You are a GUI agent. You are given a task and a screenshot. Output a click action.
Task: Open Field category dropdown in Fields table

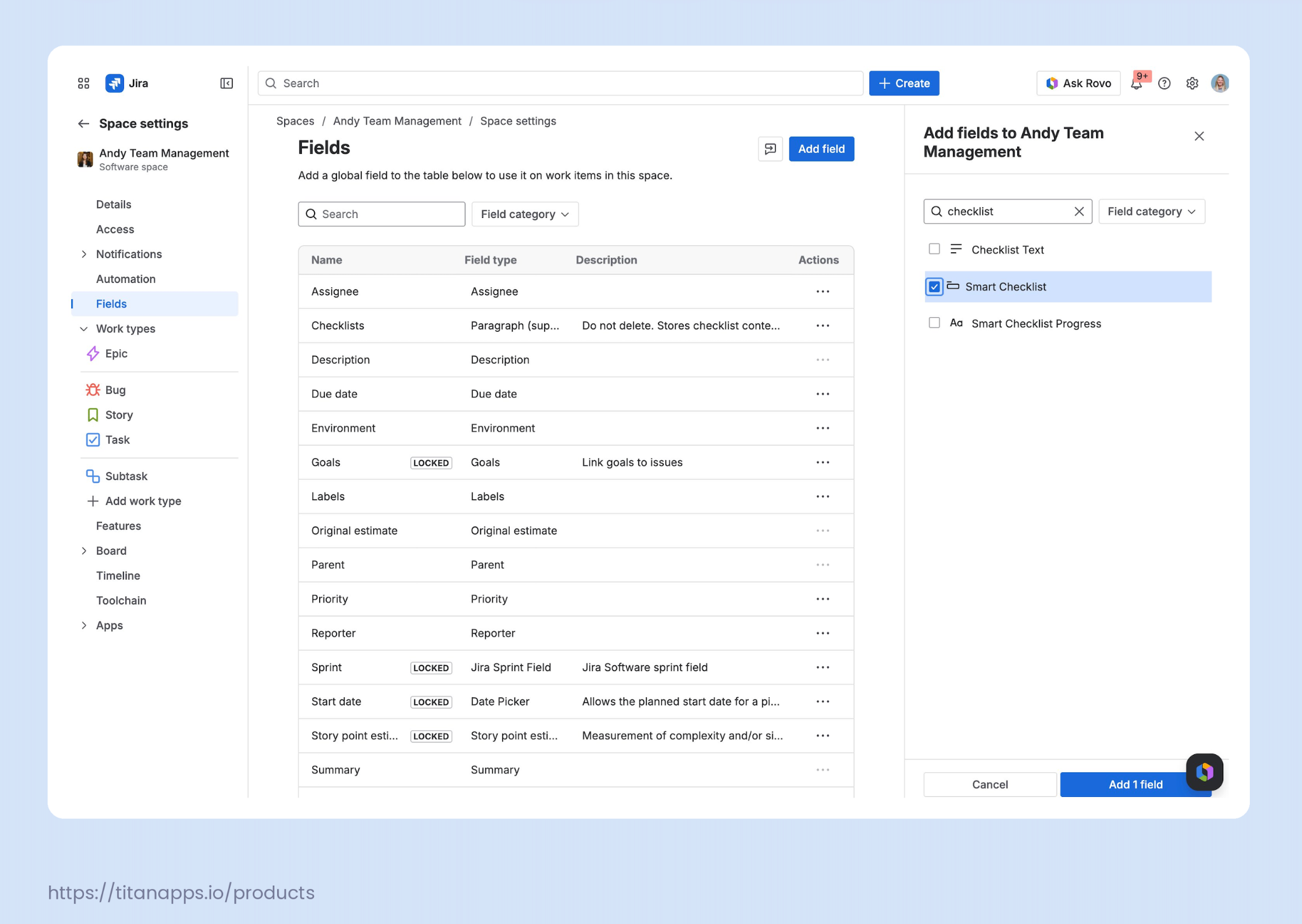point(524,214)
